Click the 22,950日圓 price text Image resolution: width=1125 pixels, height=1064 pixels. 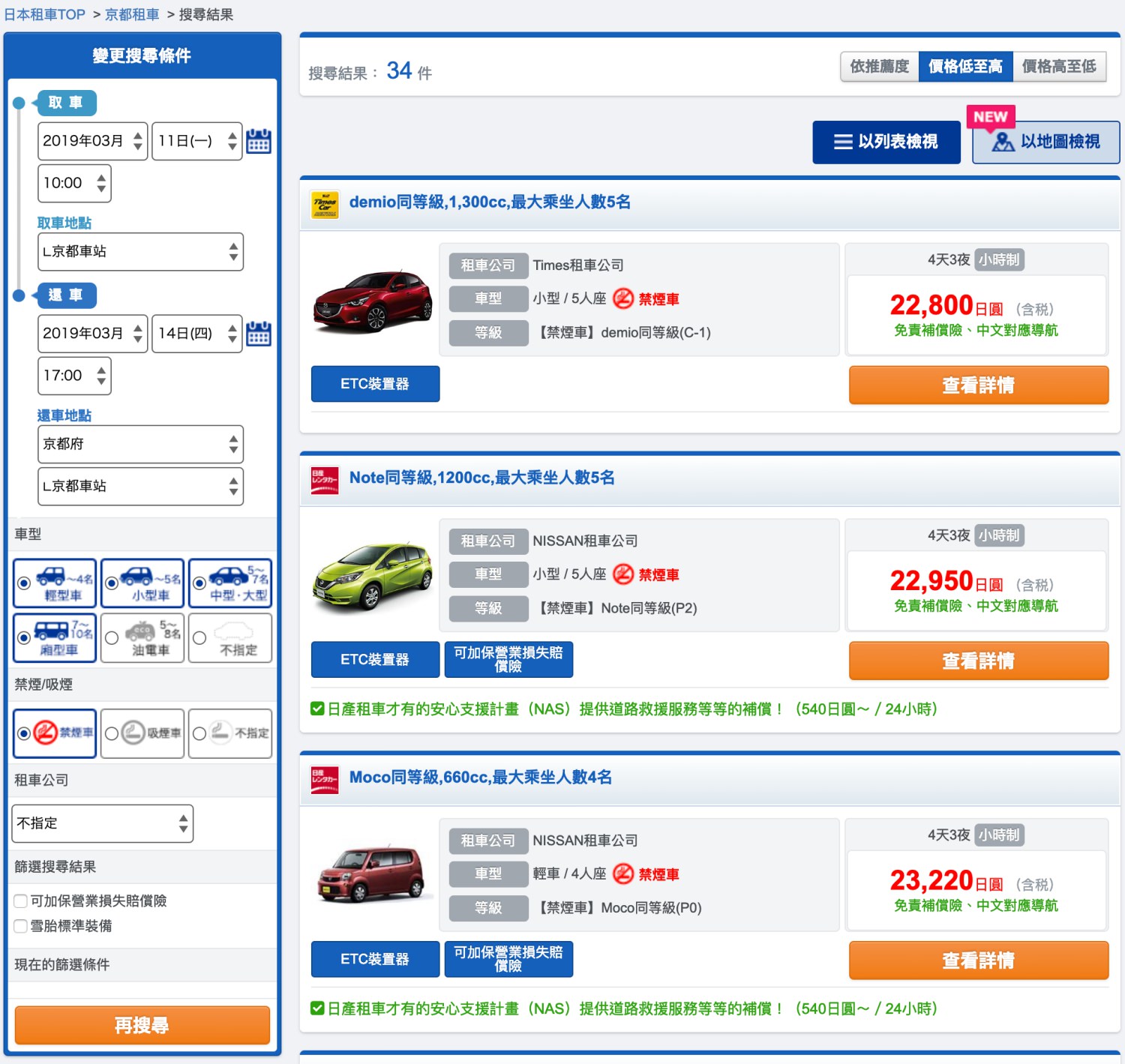click(946, 581)
